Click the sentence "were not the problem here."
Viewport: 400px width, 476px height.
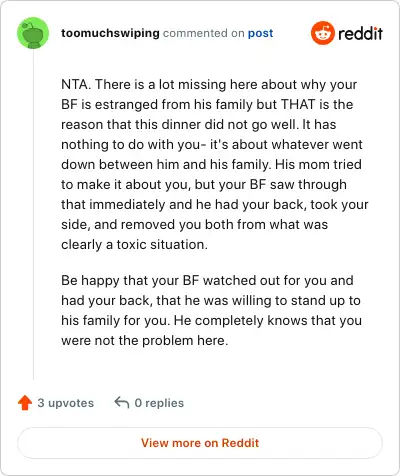[x=145, y=341]
